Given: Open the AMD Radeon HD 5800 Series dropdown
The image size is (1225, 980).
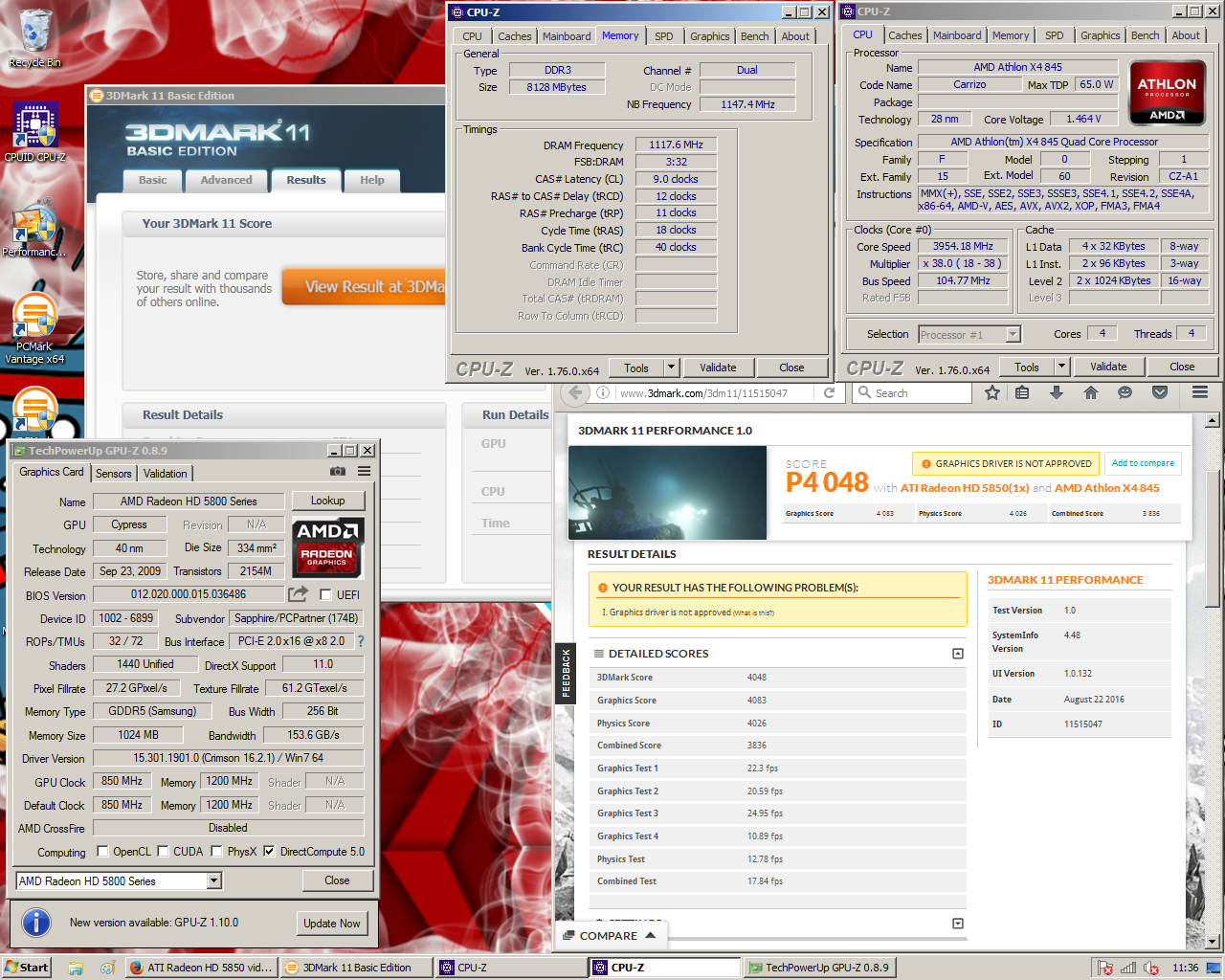Looking at the screenshot, I should (214, 880).
